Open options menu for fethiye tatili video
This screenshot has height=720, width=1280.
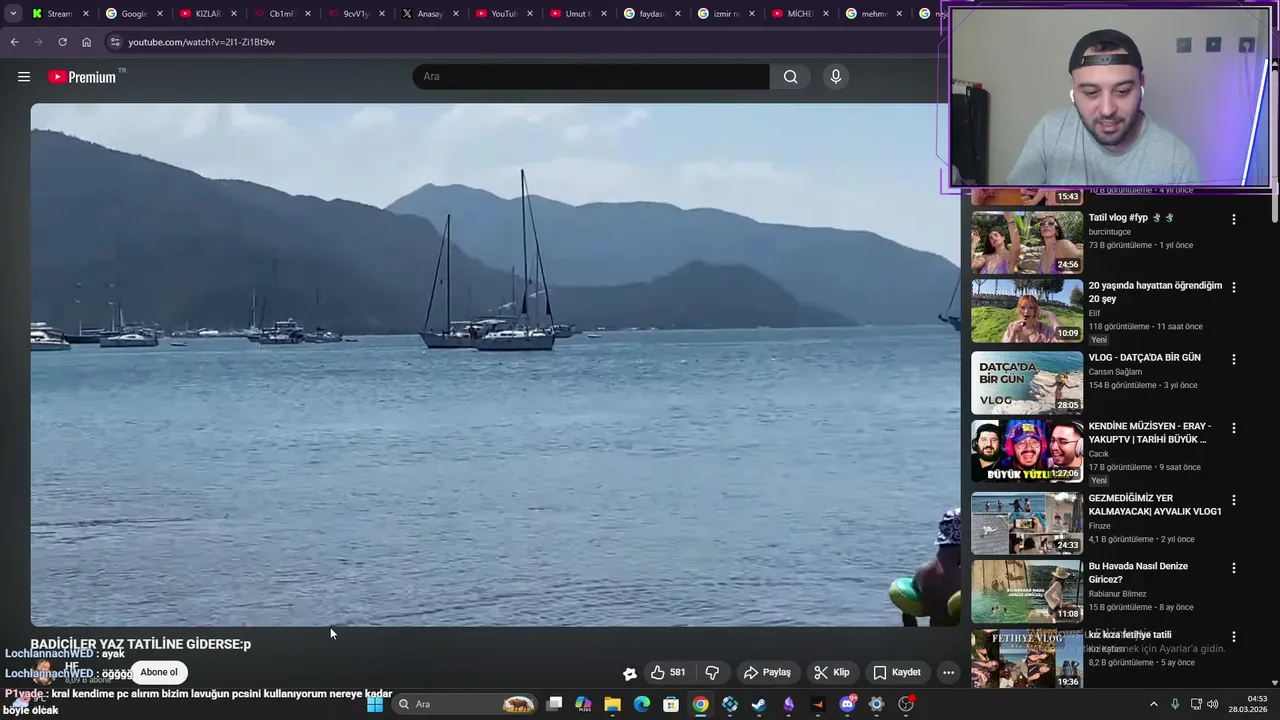point(1233,637)
